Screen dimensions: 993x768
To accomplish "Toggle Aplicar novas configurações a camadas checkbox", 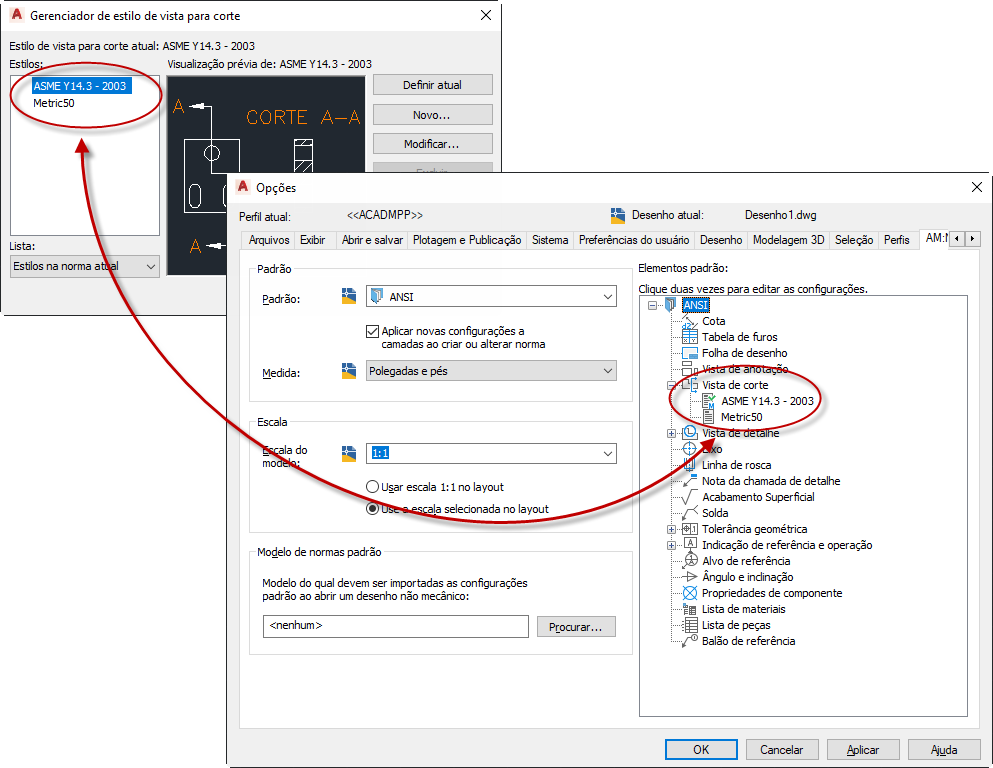I will point(372,331).
